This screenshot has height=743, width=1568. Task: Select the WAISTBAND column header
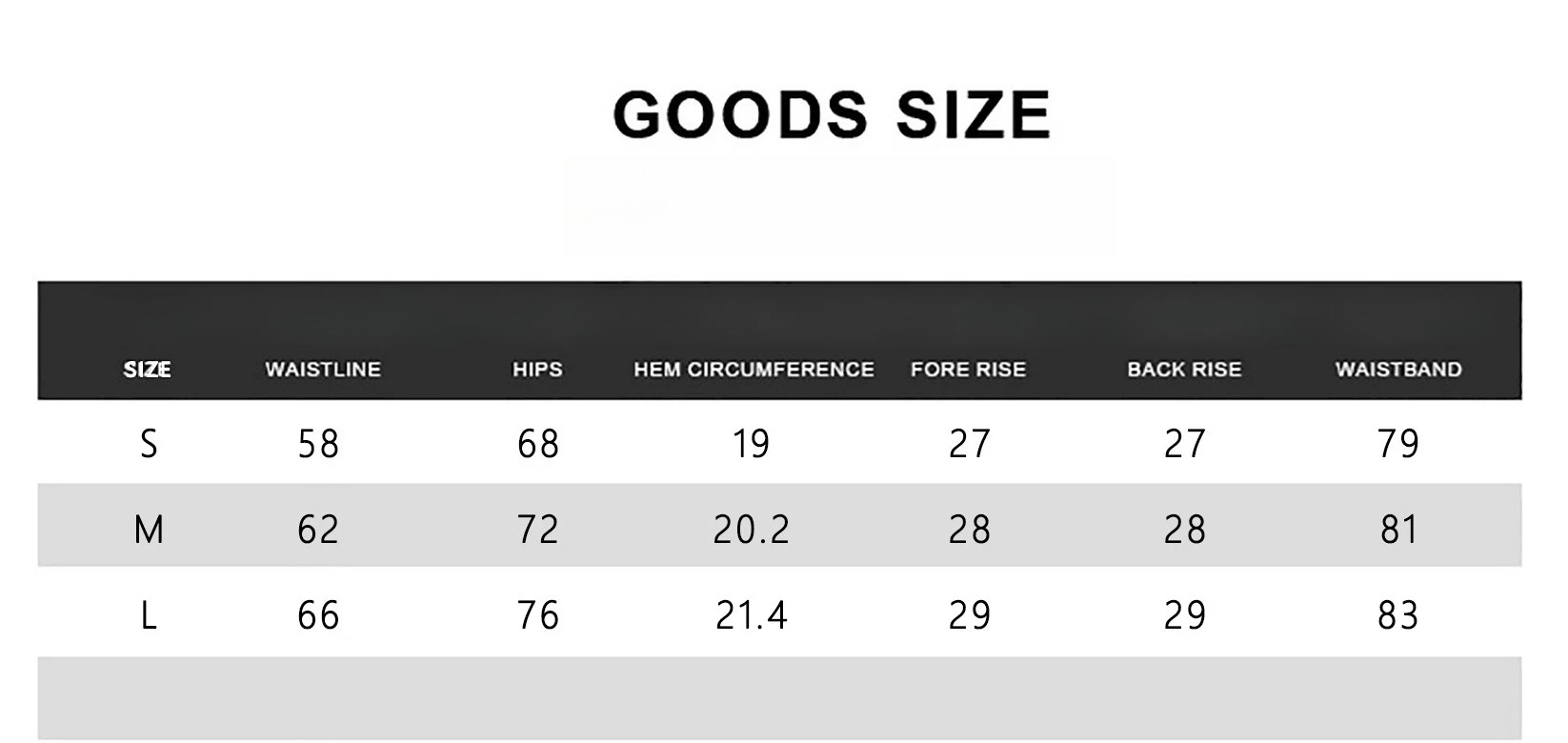pos(1398,370)
